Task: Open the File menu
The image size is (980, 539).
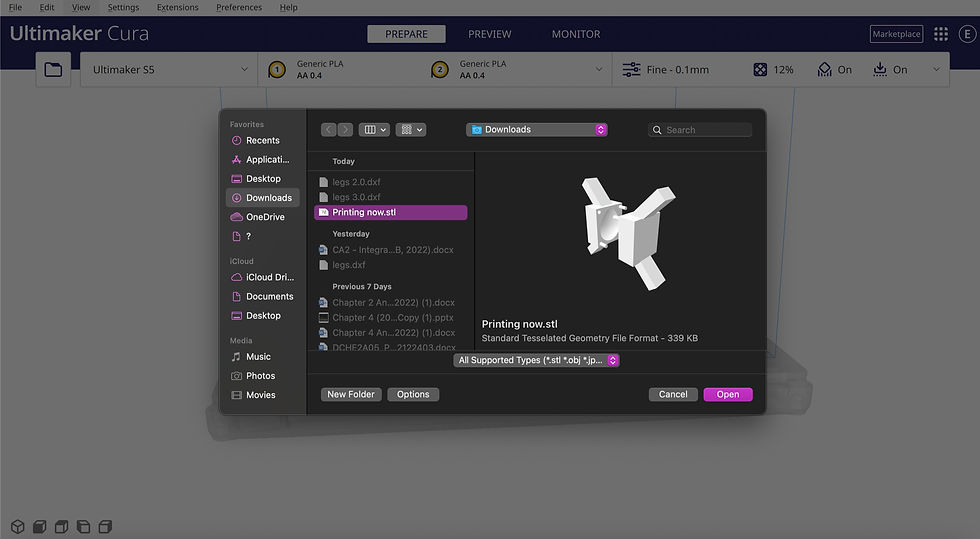Action: tap(16, 8)
